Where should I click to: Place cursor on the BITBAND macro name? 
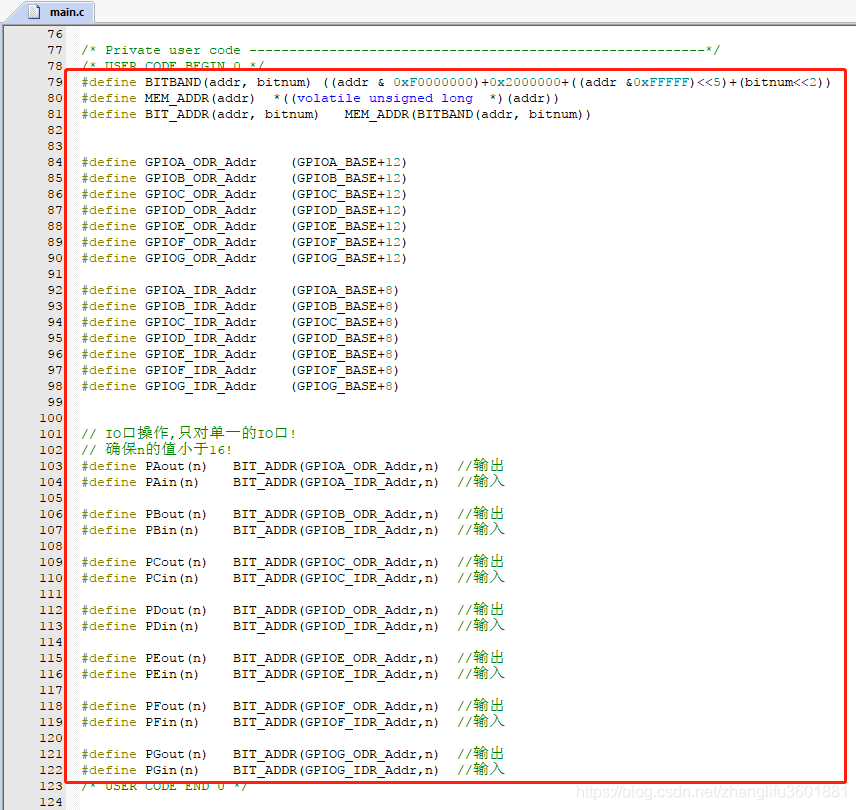(x=173, y=82)
